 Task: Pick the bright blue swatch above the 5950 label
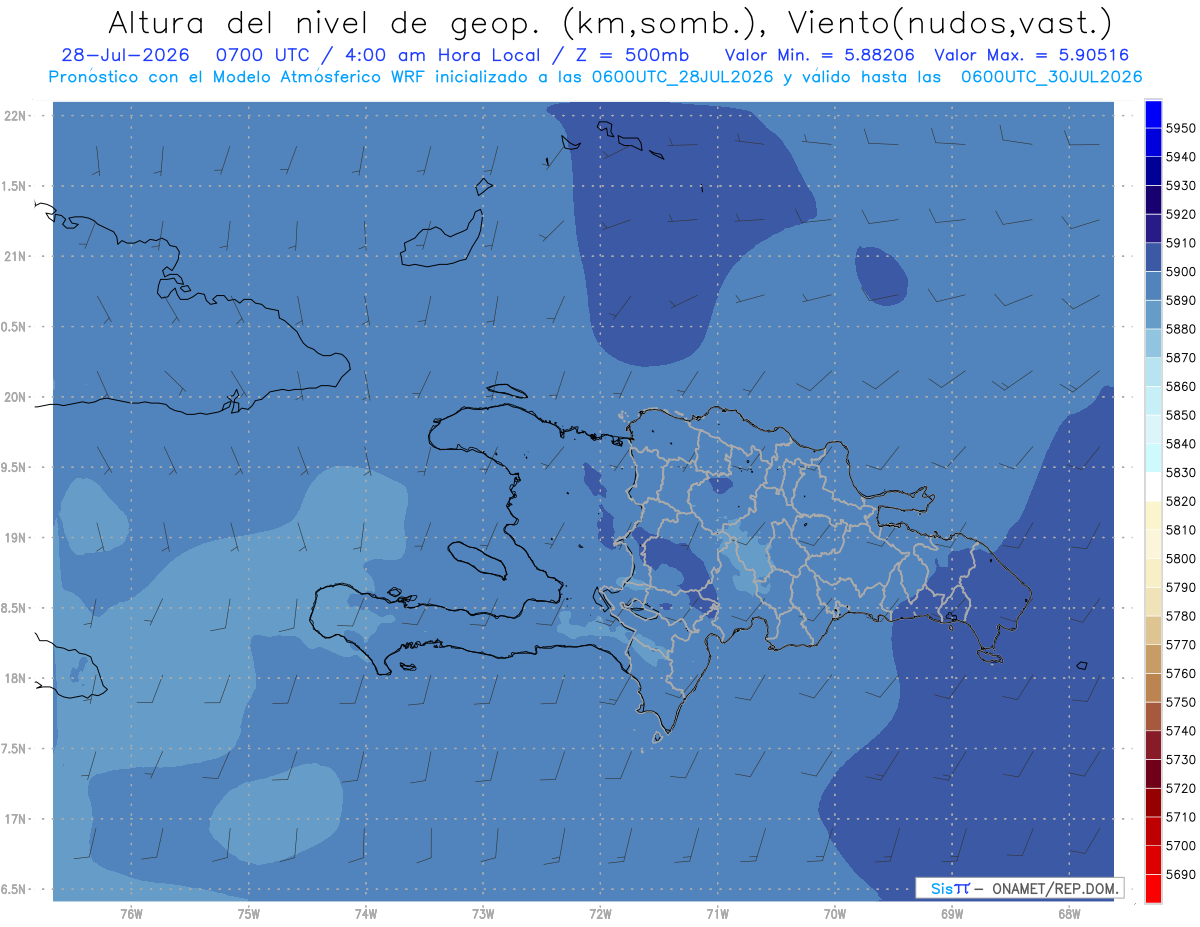pos(1153,114)
